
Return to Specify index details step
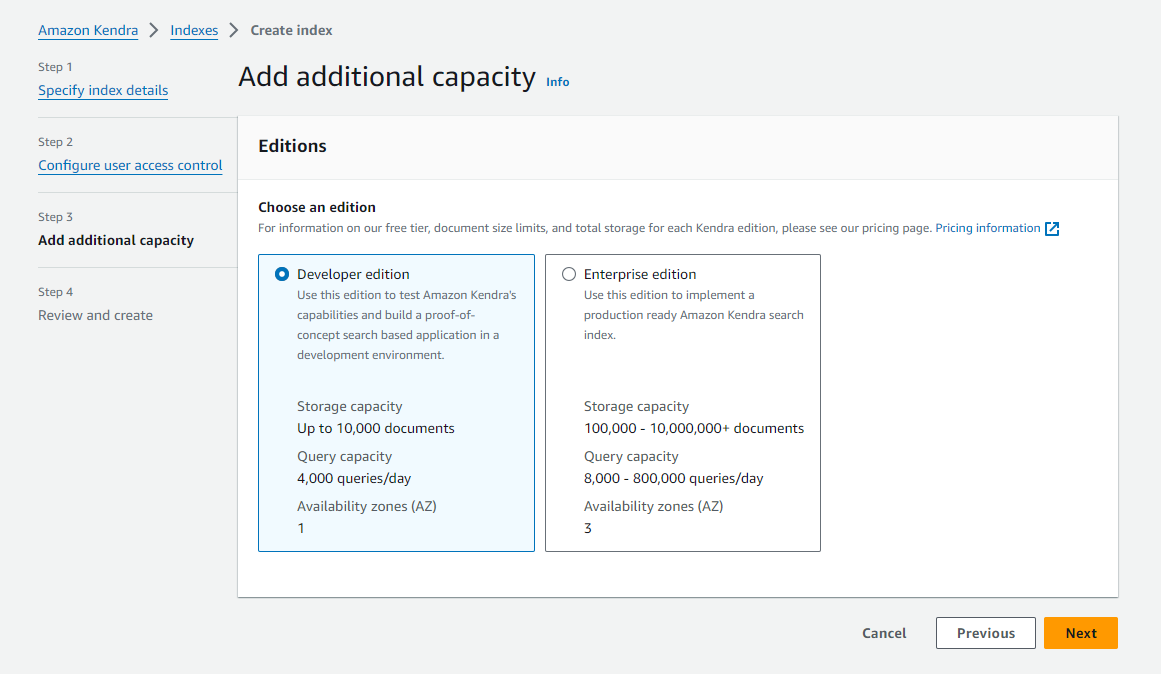(103, 90)
